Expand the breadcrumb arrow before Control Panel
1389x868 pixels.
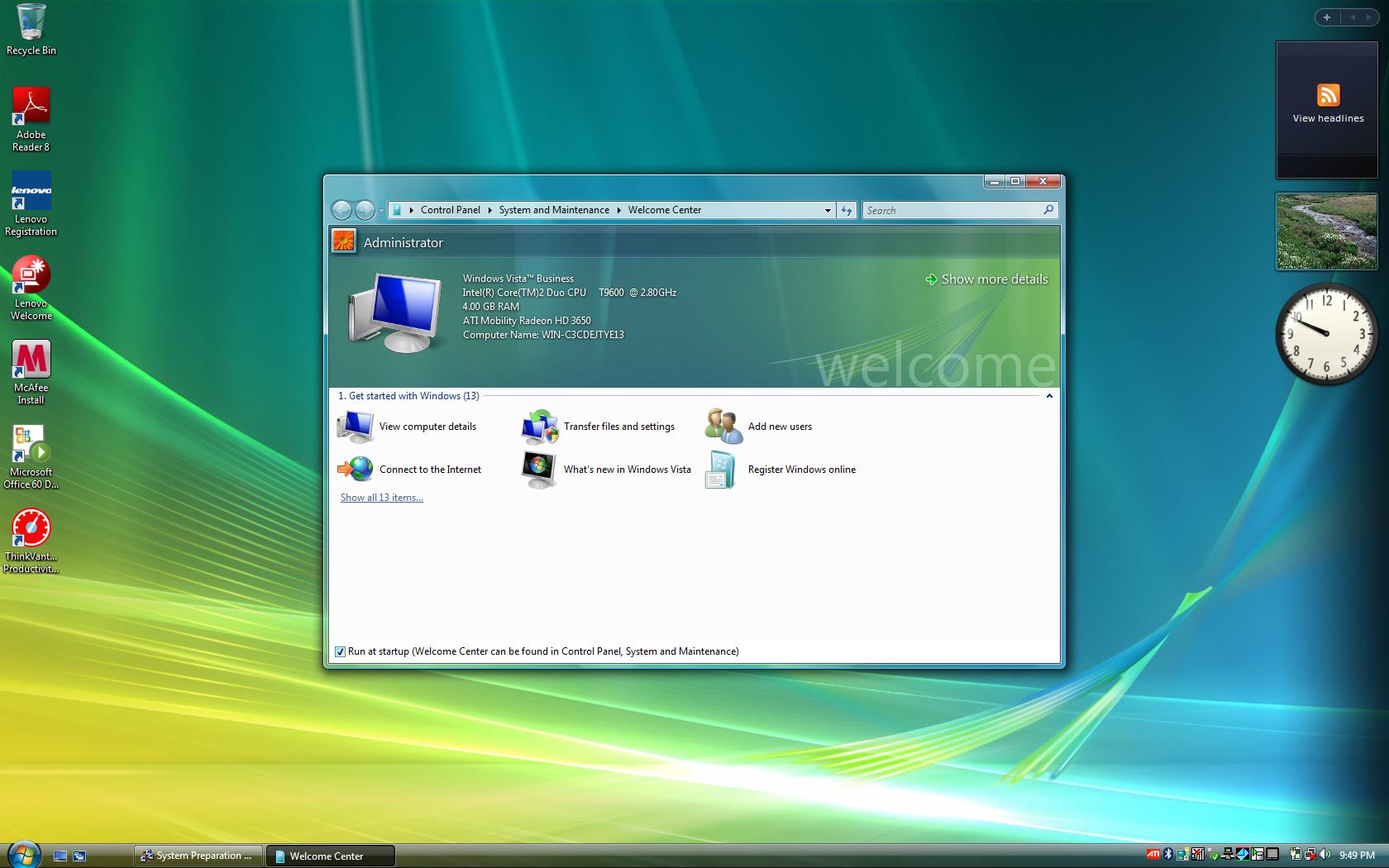(411, 210)
